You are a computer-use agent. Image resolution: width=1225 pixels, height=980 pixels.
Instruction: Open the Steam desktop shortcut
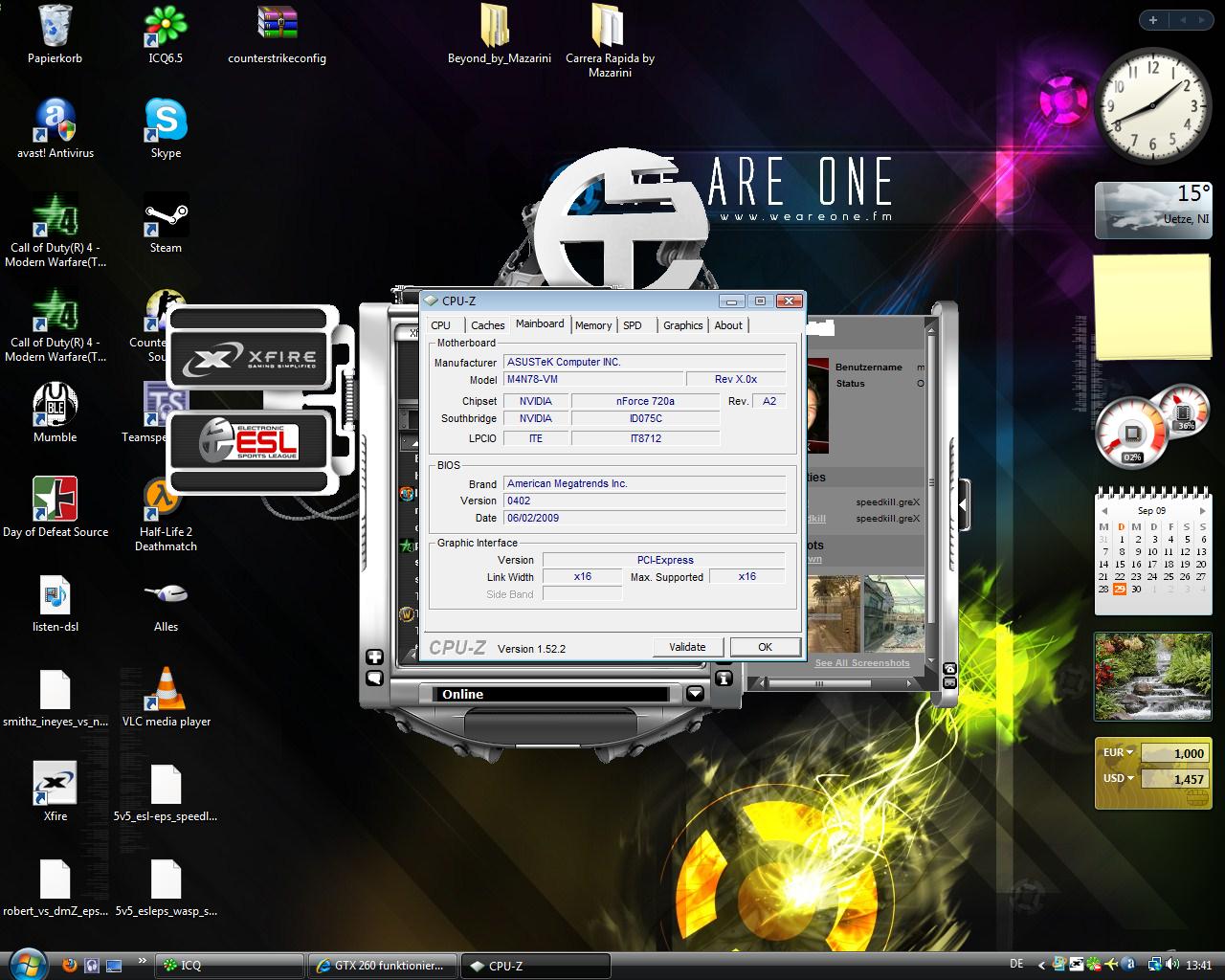tap(166, 215)
